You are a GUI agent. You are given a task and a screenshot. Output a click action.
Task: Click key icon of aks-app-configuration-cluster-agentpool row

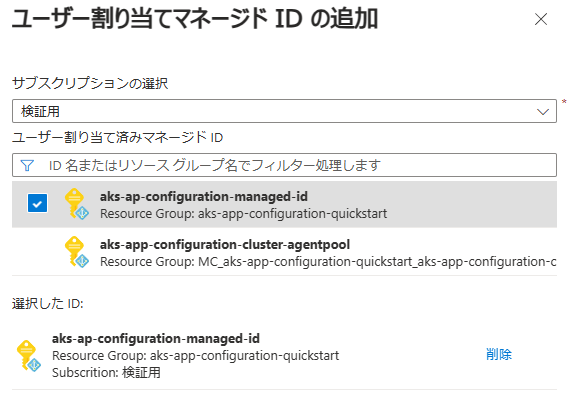point(76,252)
